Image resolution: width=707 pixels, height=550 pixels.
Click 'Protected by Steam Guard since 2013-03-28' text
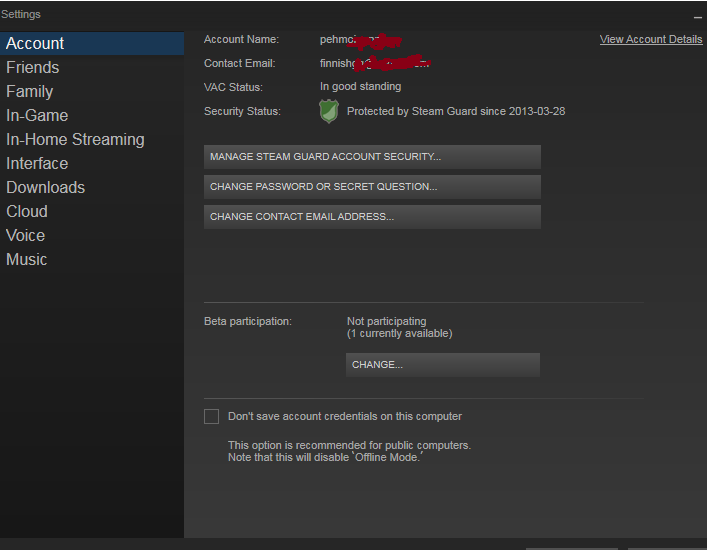pos(456,111)
